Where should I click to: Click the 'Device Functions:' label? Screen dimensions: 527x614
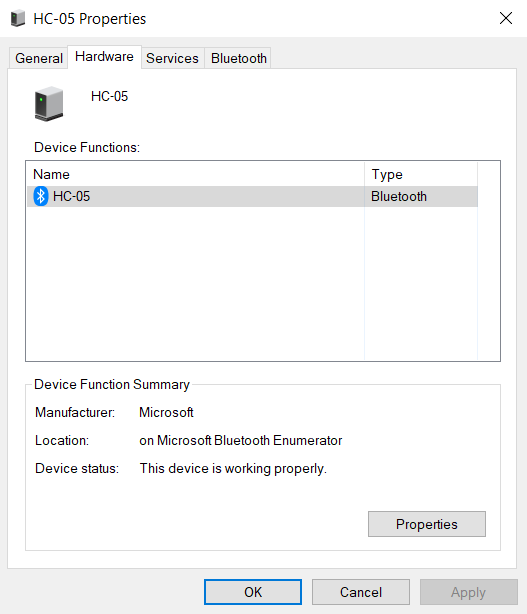click(x=87, y=147)
